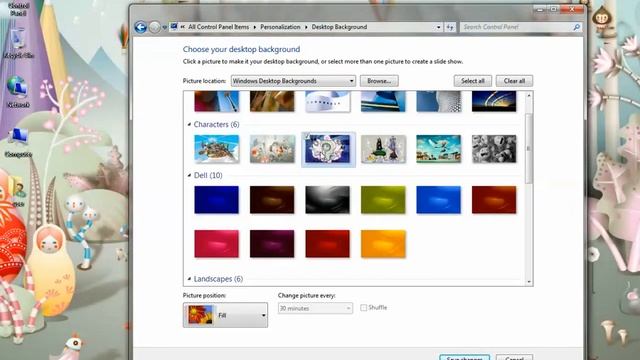
Task: Click the Browse... button
Action: tap(379, 81)
